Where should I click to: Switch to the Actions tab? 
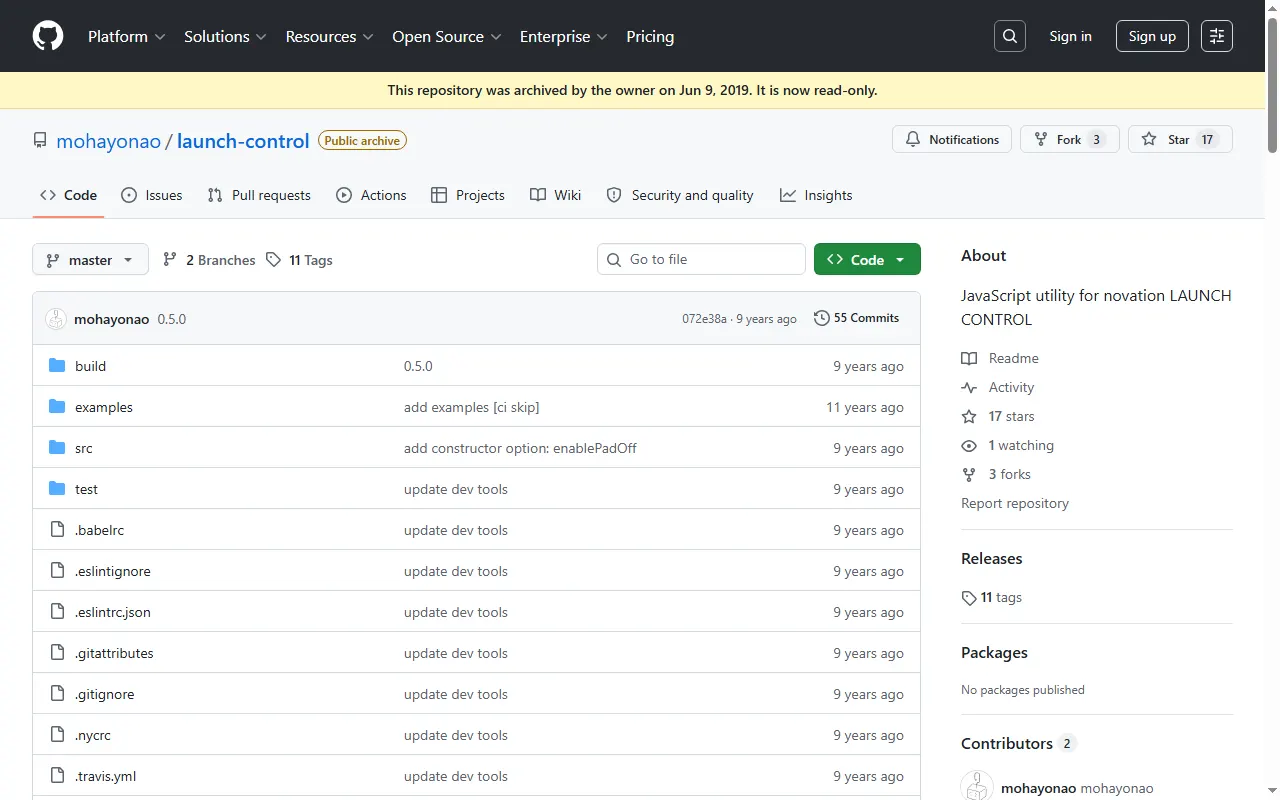371,195
